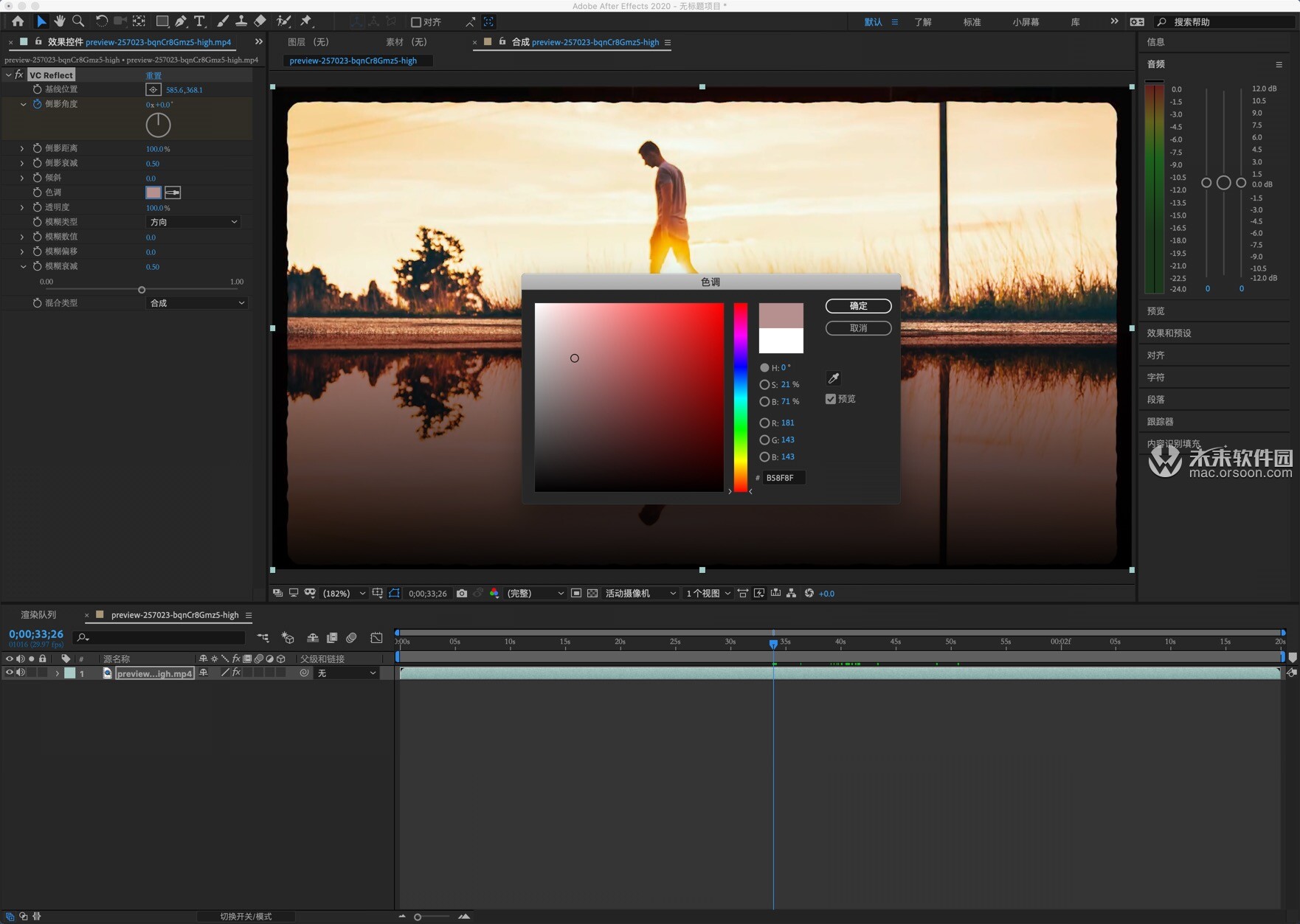Select the Hand tool in toolbar
The image size is (1300, 924).
(60, 21)
